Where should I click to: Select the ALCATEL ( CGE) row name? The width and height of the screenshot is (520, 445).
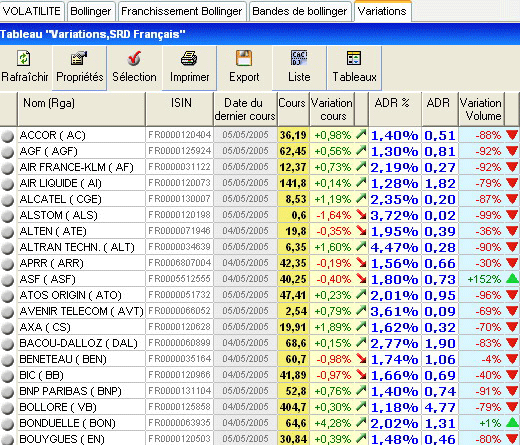click(60, 199)
